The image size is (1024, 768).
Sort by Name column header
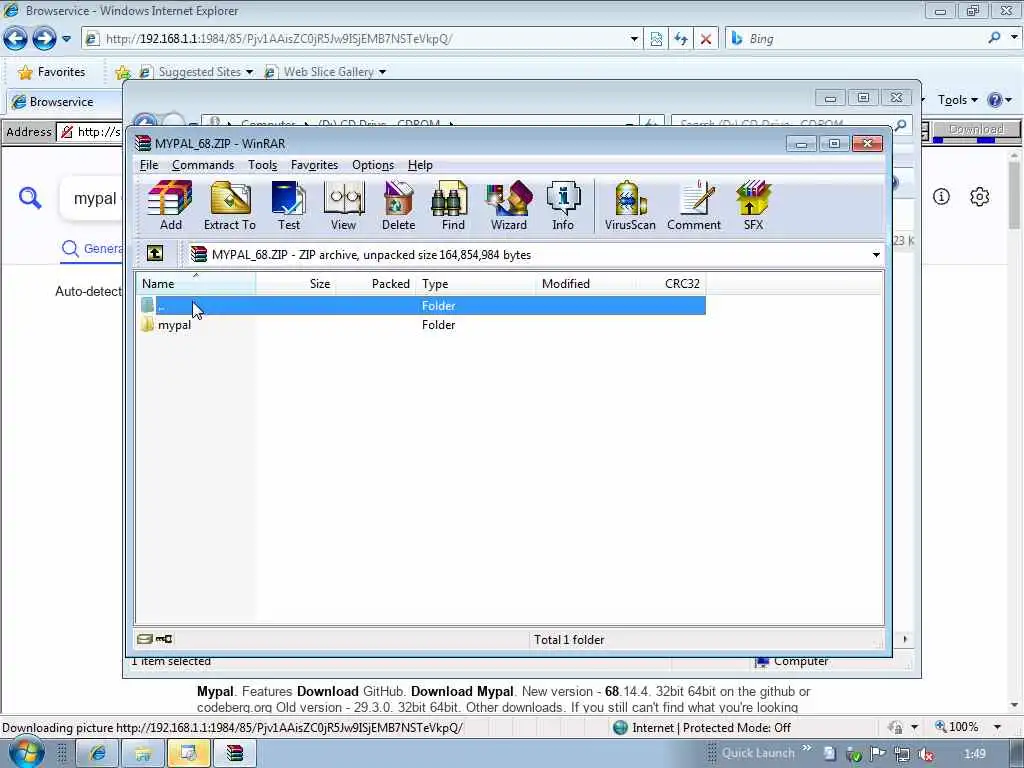click(x=195, y=283)
